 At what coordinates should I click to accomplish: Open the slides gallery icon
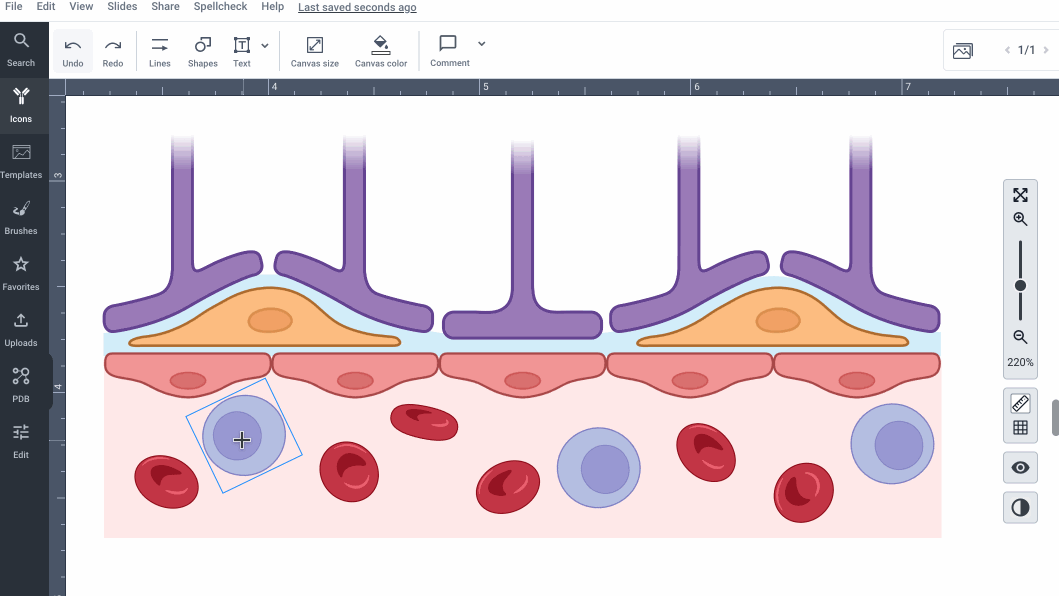(963, 51)
